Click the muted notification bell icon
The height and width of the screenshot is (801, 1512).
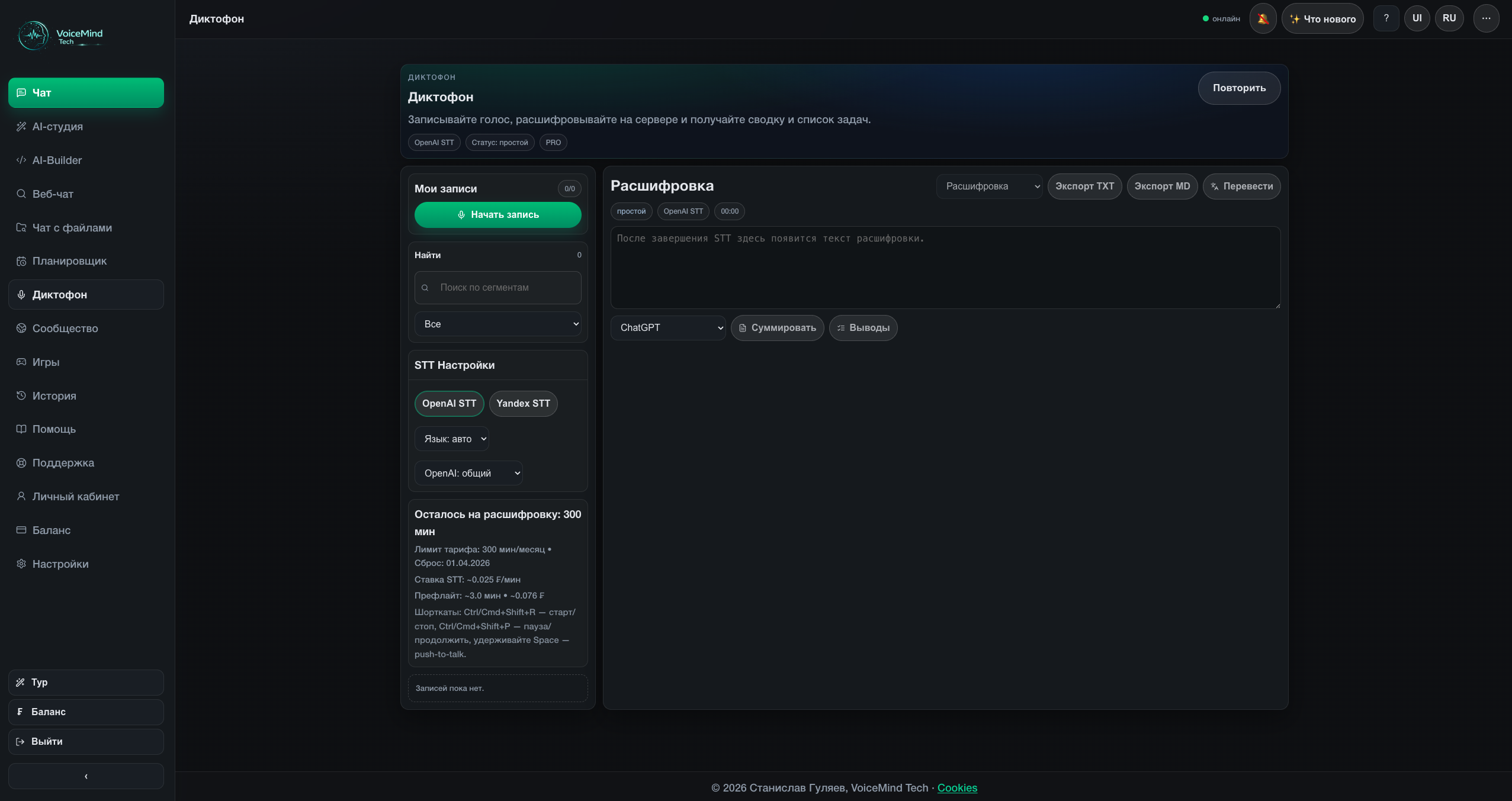tap(1263, 18)
